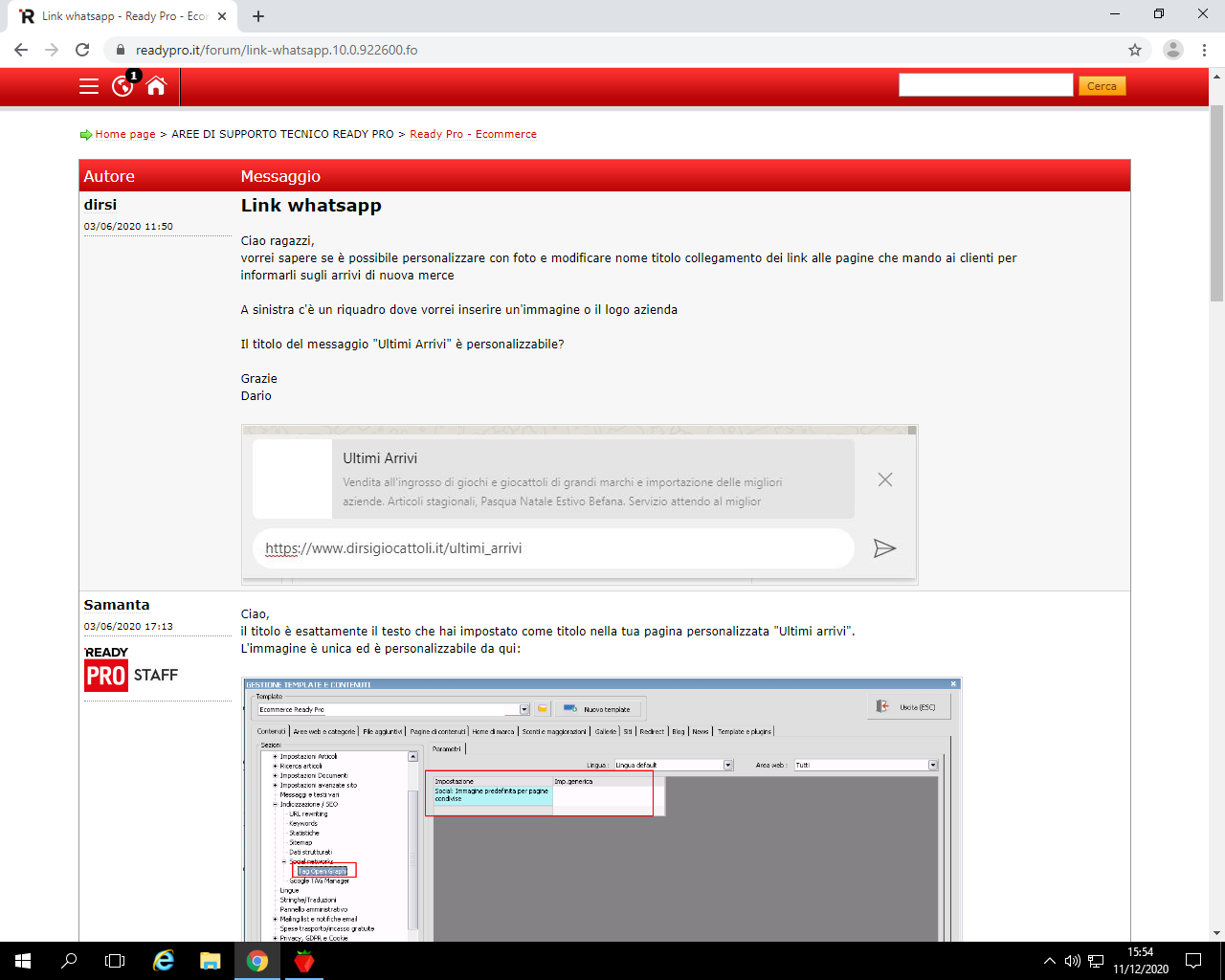The height and width of the screenshot is (980, 1225).
Task: Click the READY PRO STAFF badge
Action: coord(131,668)
